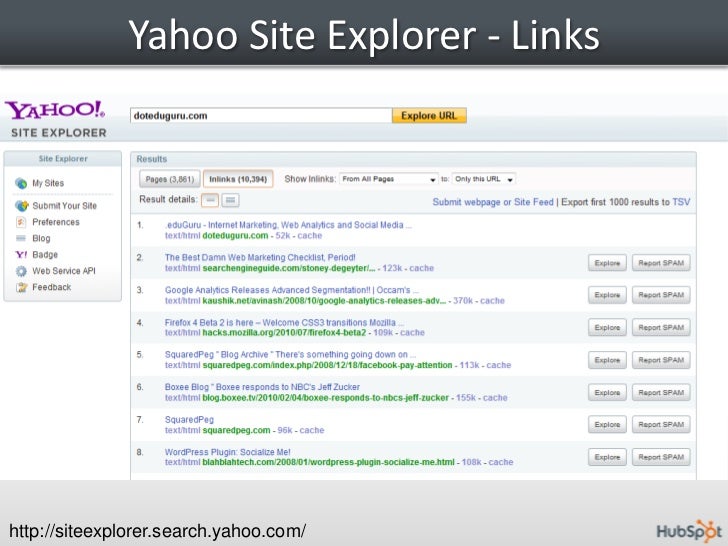This screenshot has height=546, width=728.
Task: Click Explore for hacks.mozilla.org result
Action: tap(607, 327)
